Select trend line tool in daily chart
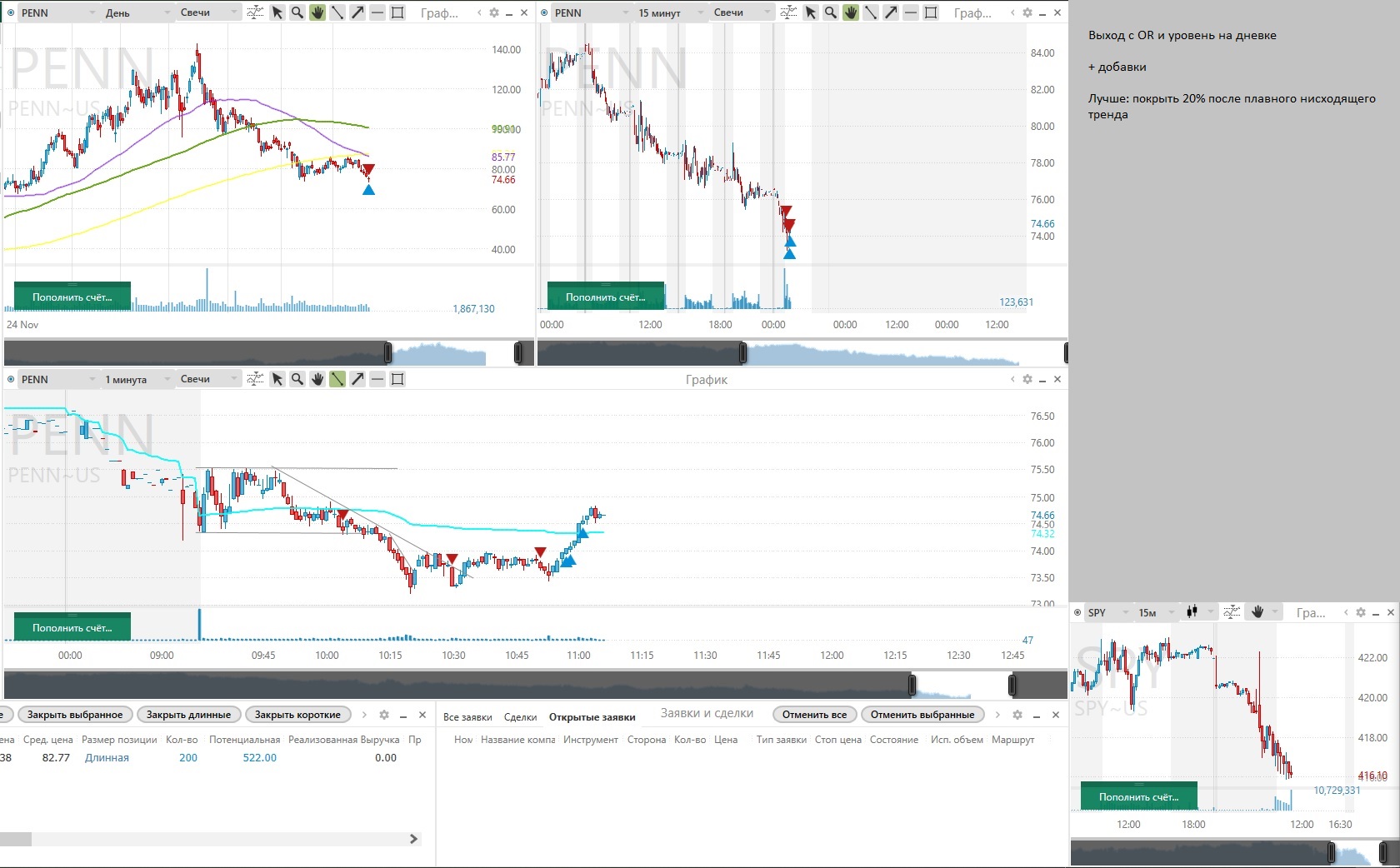1400x868 pixels. 337,12
